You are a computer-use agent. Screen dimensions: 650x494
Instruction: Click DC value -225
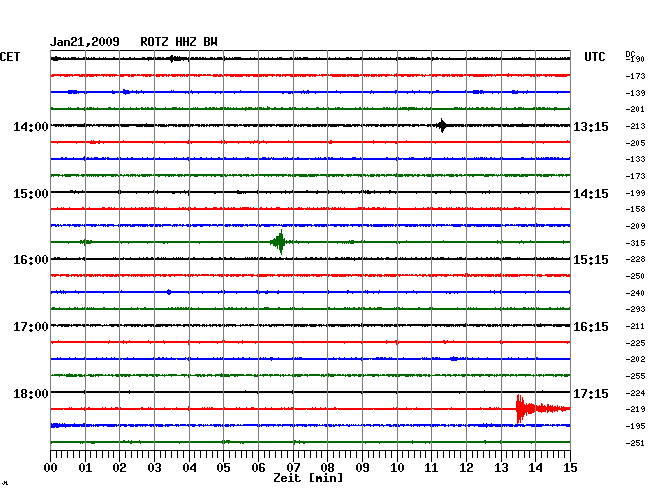tap(635, 343)
